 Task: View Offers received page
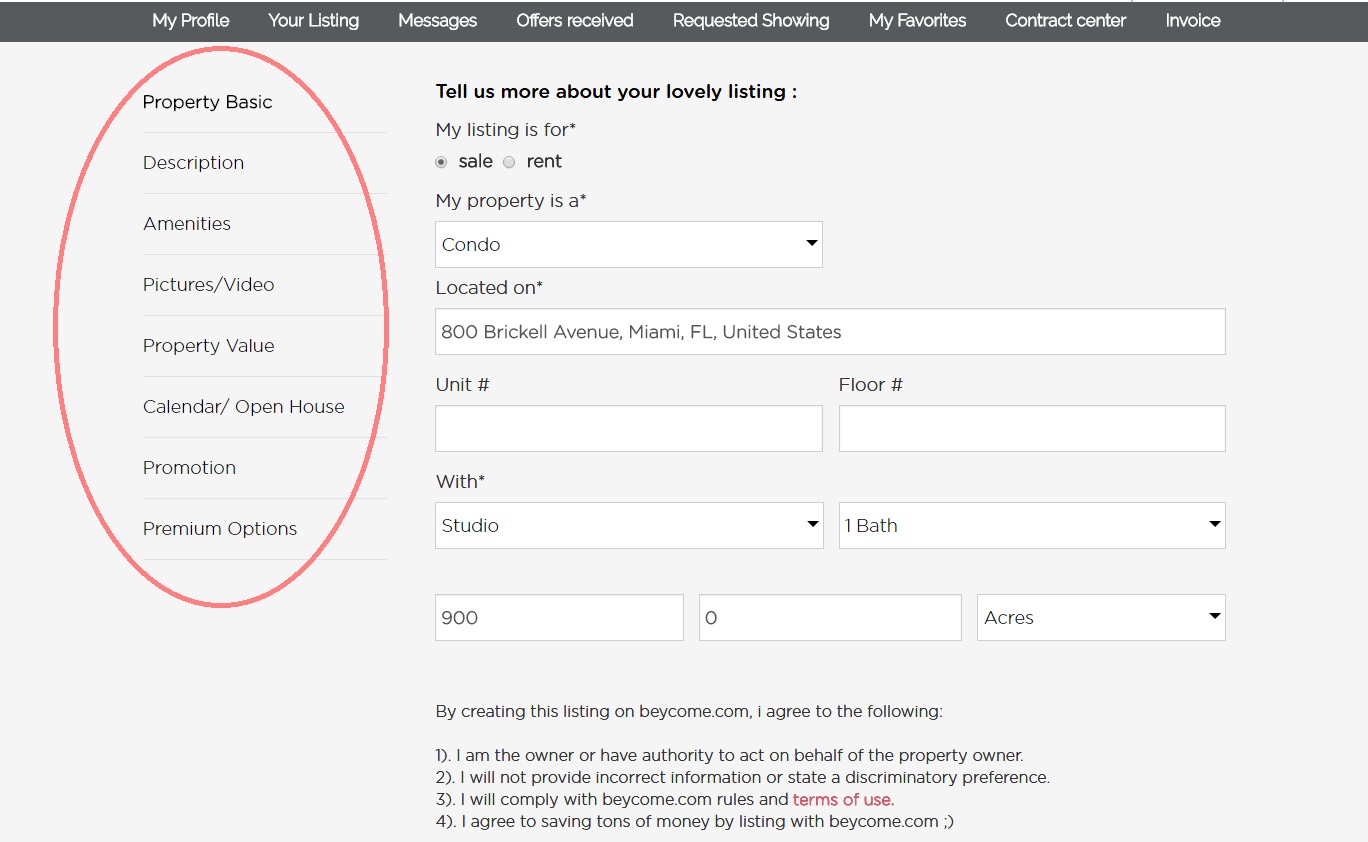pos(575,20)
